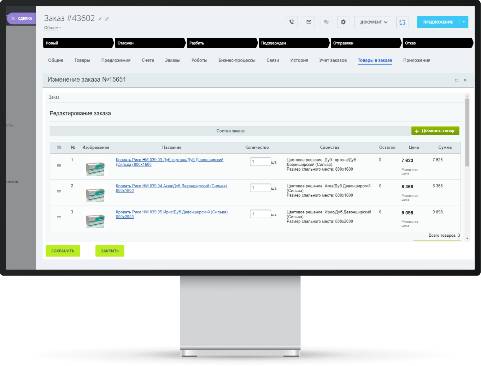Click the price change link in row 3
481x366 pixels.
pyautogui.click(x=409, y=223)
